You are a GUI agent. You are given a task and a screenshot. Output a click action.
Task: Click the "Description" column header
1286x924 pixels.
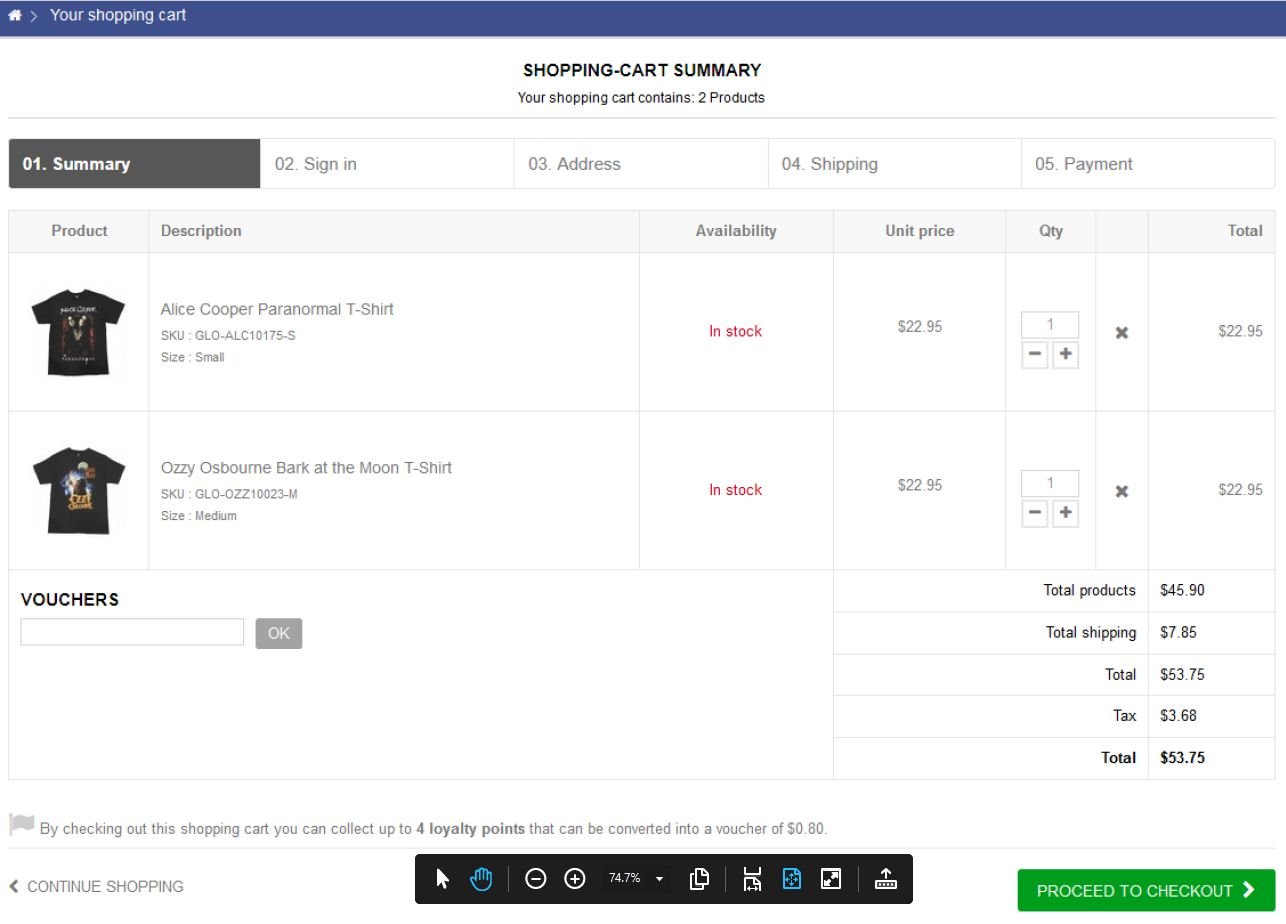click(201, 231)
